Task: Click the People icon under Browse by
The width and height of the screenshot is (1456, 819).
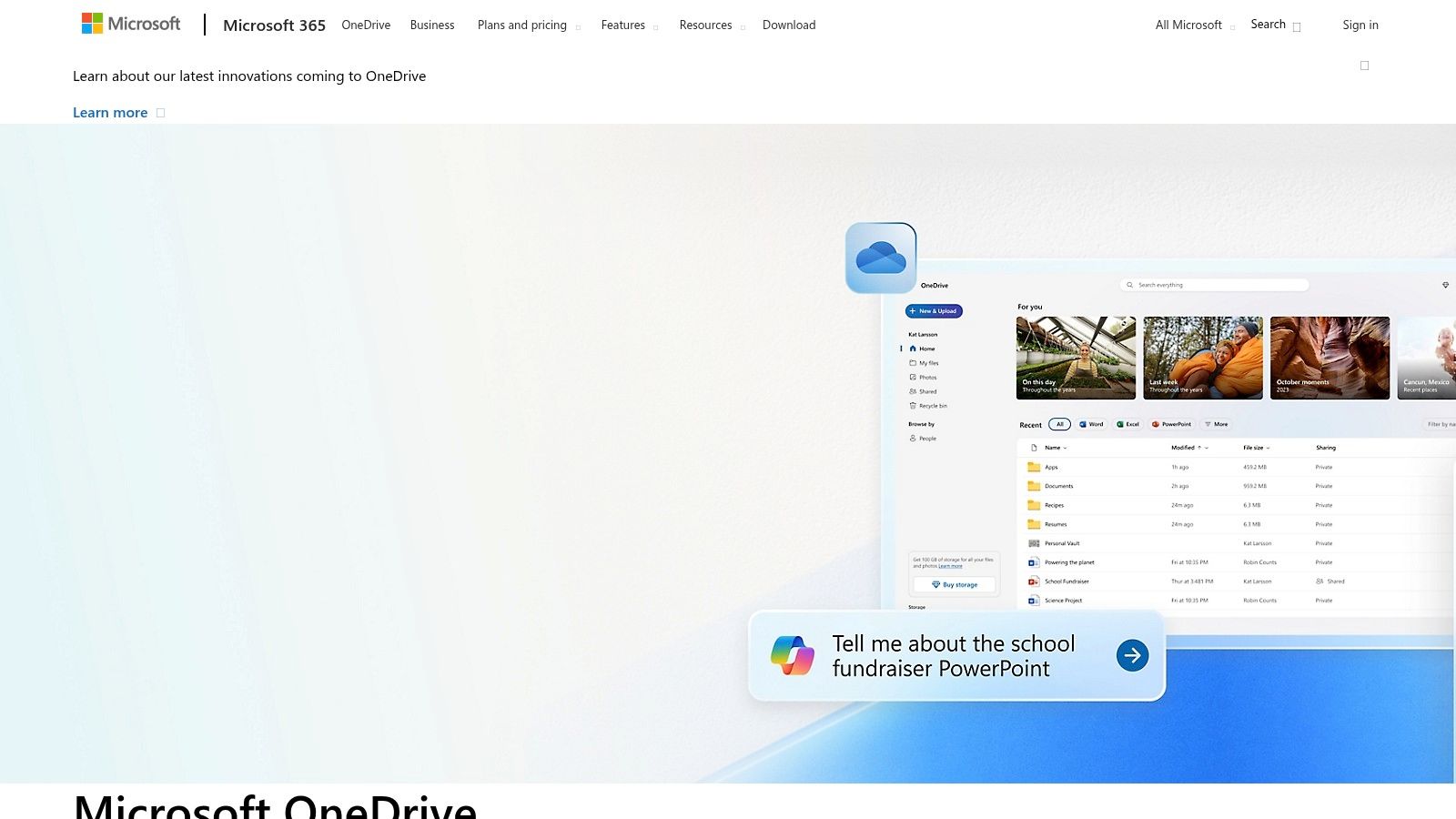Action: [913, 439]
